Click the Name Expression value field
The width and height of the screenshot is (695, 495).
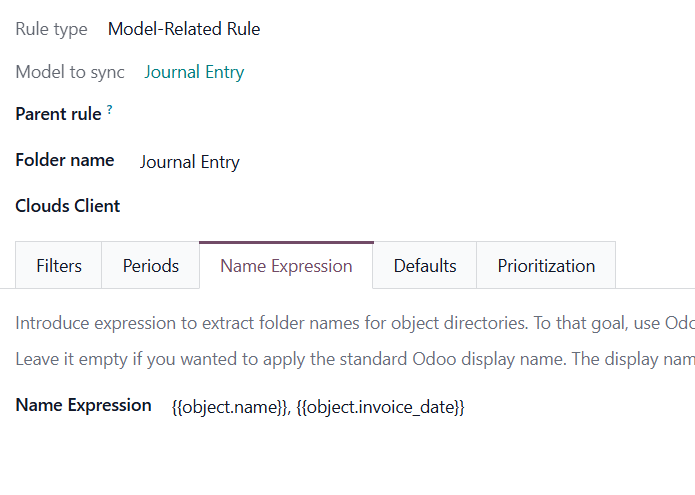(400, 407)
